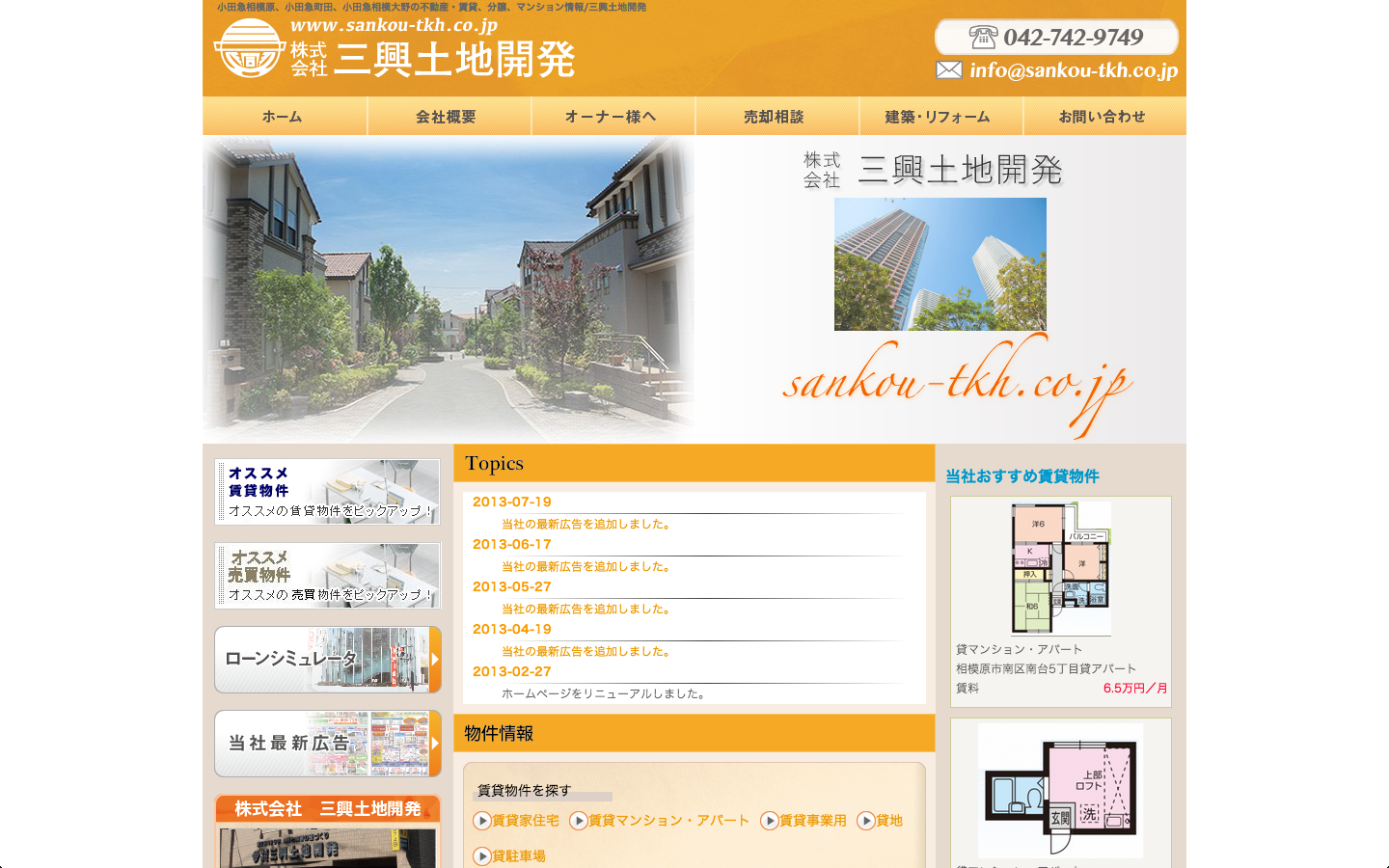Image resolution: width=1389 pixels, height=868 pixels.
Task: Click 相模原市南区南台5丁目貸アパート text
Action: click(x=1047, y=669)
